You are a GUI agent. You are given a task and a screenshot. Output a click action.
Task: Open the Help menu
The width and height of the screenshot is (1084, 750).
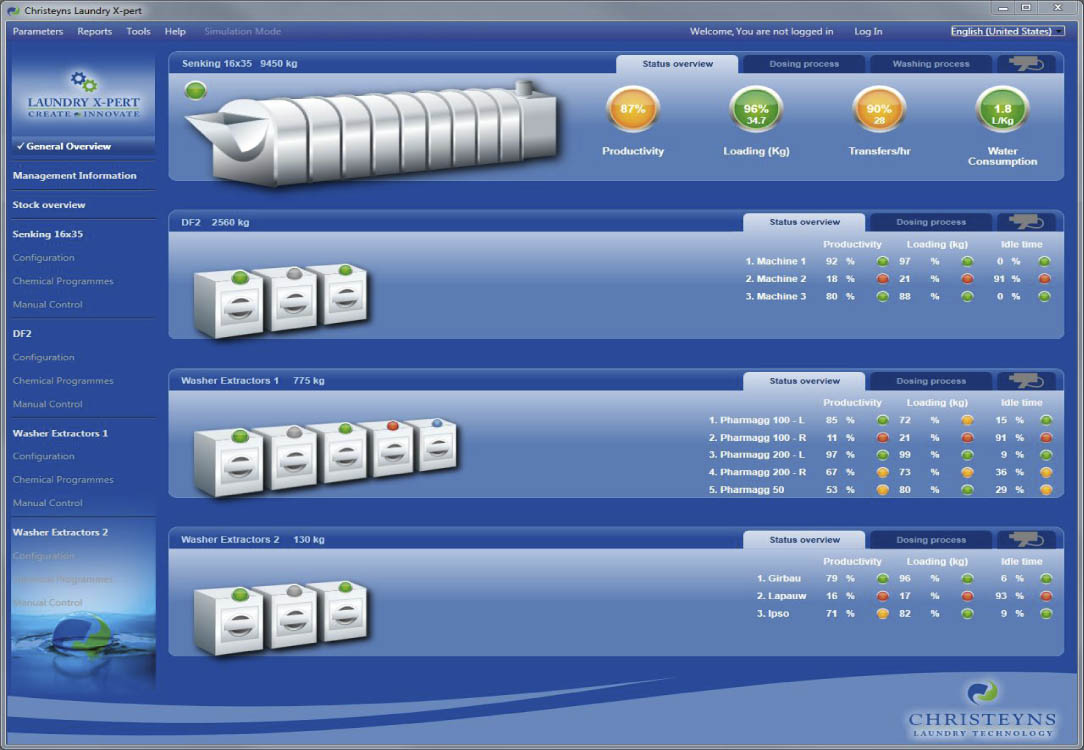pyautogui.click(x=175, y=31)
